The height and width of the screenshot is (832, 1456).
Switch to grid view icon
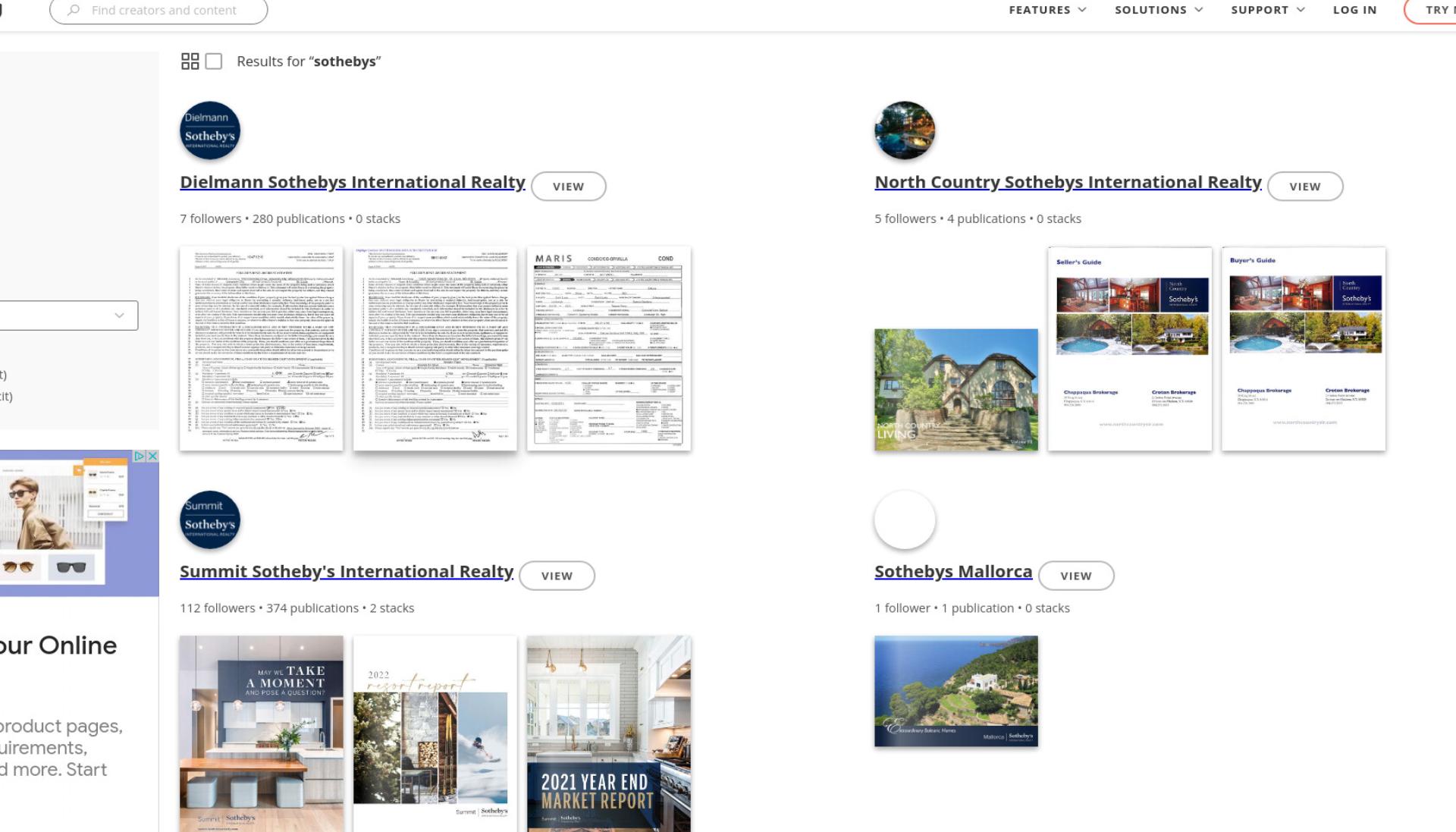tap(190, 61)
